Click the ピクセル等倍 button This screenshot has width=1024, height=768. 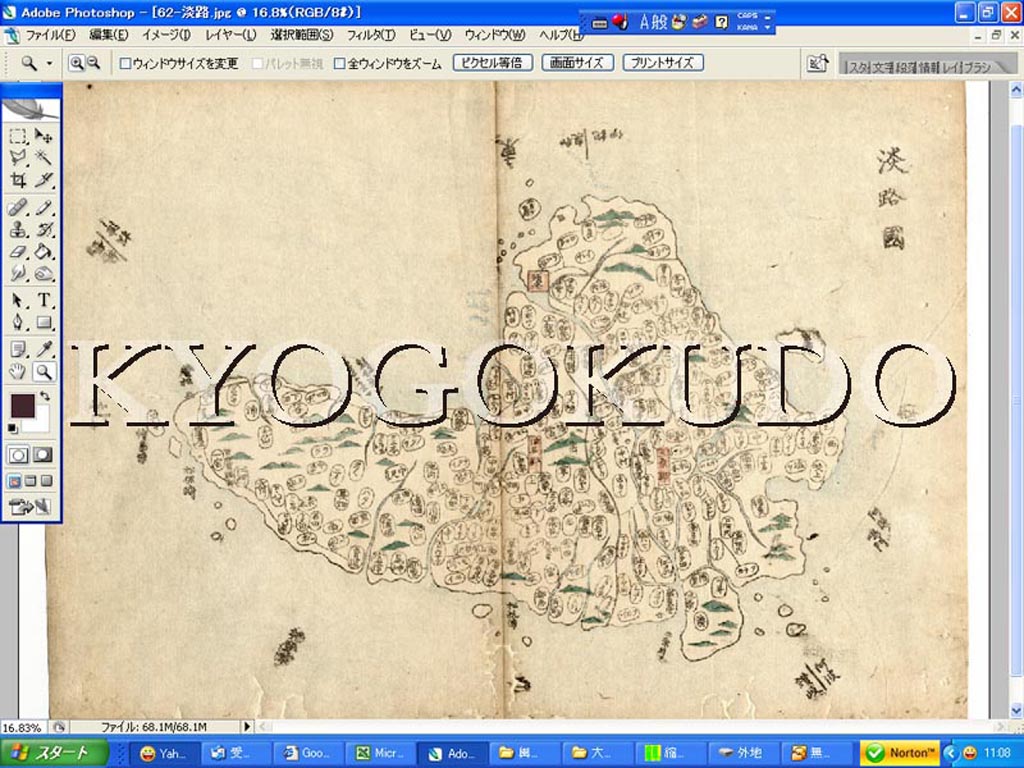point(492,63)
